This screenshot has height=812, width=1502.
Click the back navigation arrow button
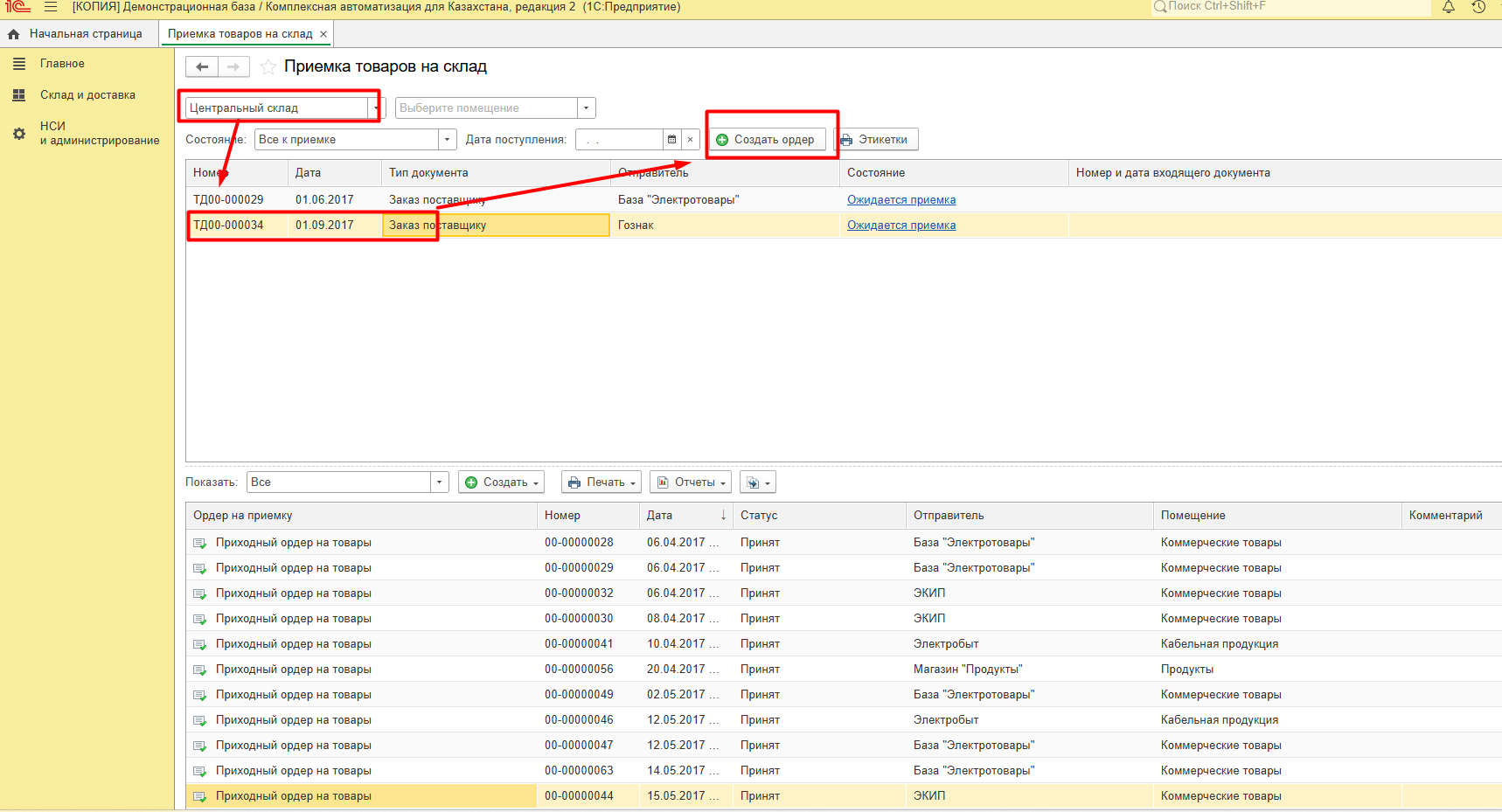[202, 67]
